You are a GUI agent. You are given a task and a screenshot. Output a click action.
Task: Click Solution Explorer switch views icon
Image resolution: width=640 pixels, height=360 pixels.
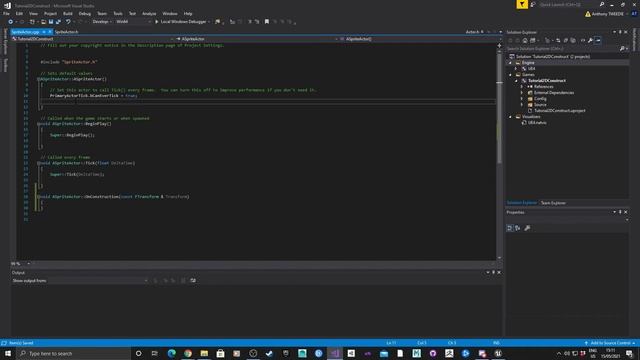pos(533,40)
